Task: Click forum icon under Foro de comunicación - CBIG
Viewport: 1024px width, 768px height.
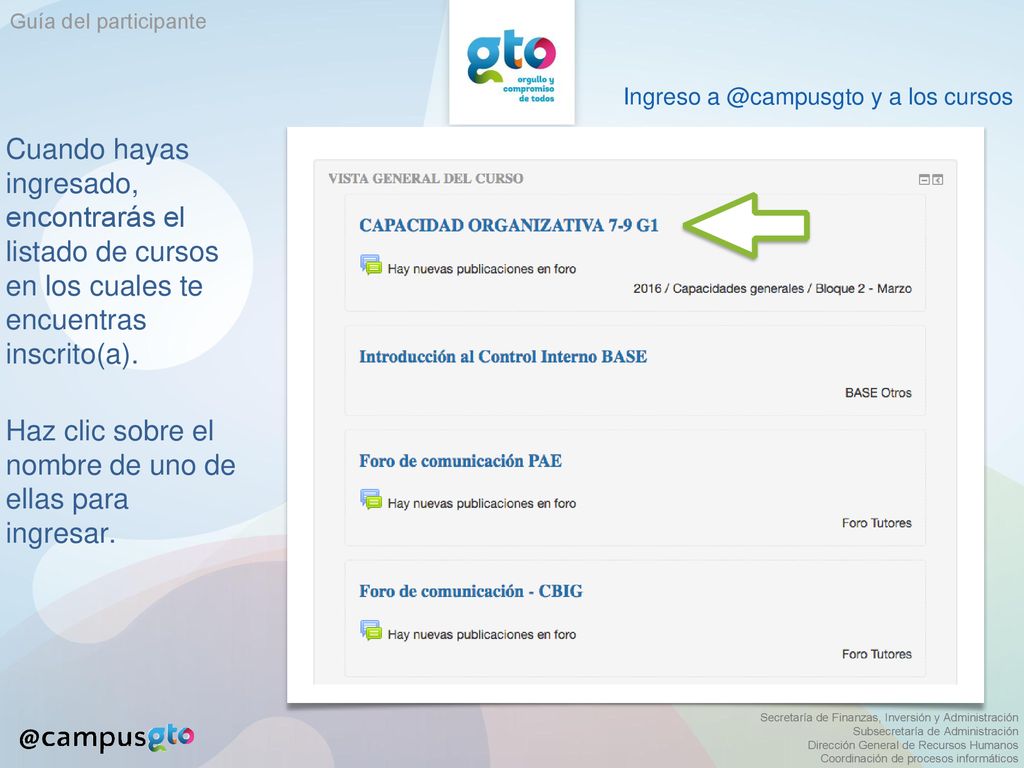Action: 371,630
